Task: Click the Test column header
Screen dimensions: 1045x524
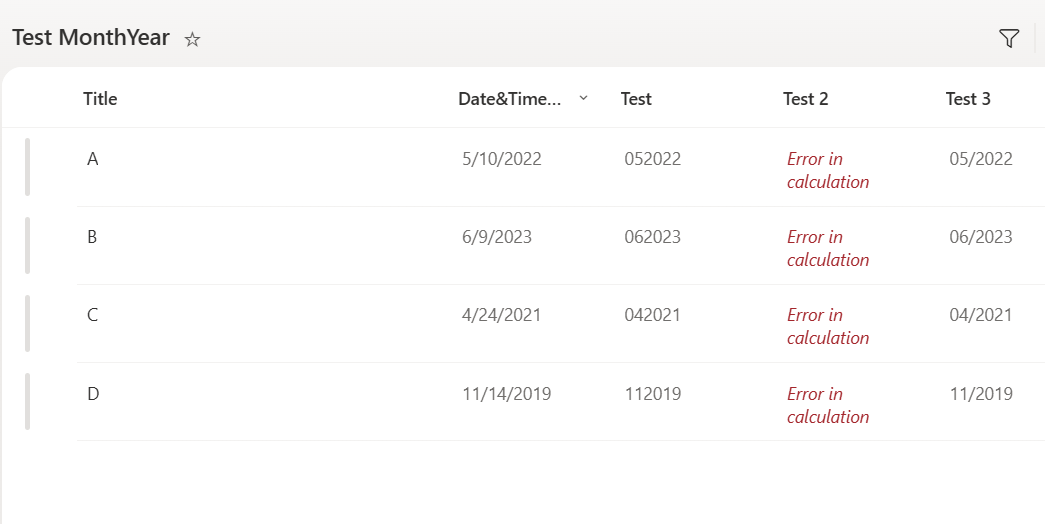Action: click(x=636, y=99)
